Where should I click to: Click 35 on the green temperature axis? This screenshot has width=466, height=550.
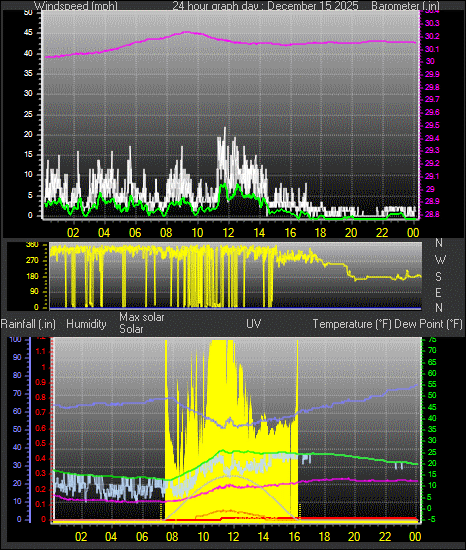(432, 429)
